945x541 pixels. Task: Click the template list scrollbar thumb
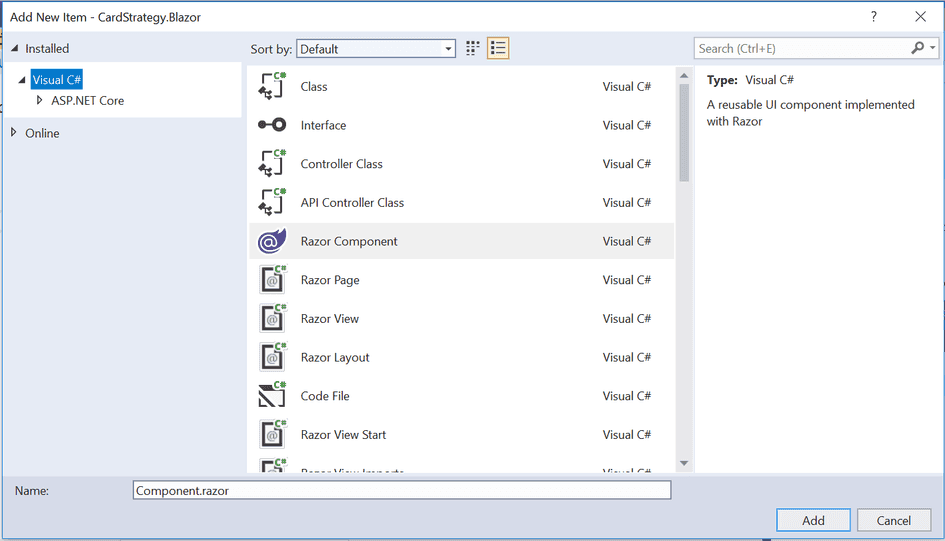[x=684, y=133]
